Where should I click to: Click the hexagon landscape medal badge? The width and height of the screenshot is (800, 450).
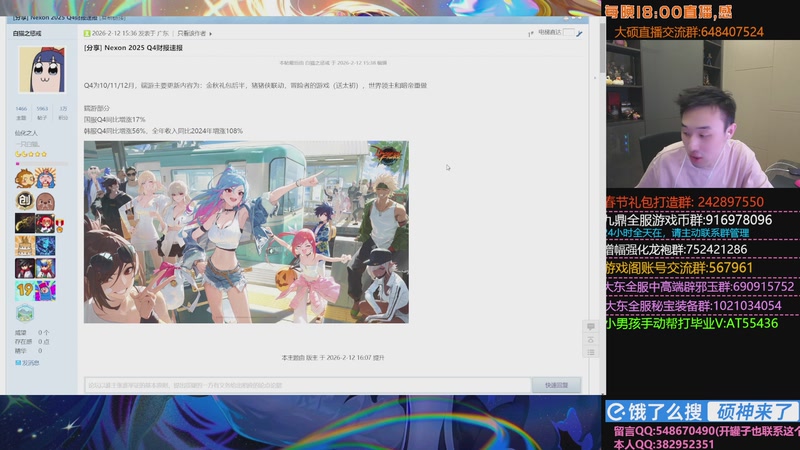(x=24, y=313)
